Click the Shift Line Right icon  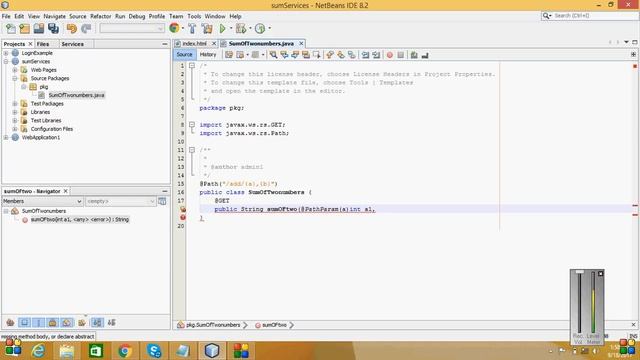(376, 55)
